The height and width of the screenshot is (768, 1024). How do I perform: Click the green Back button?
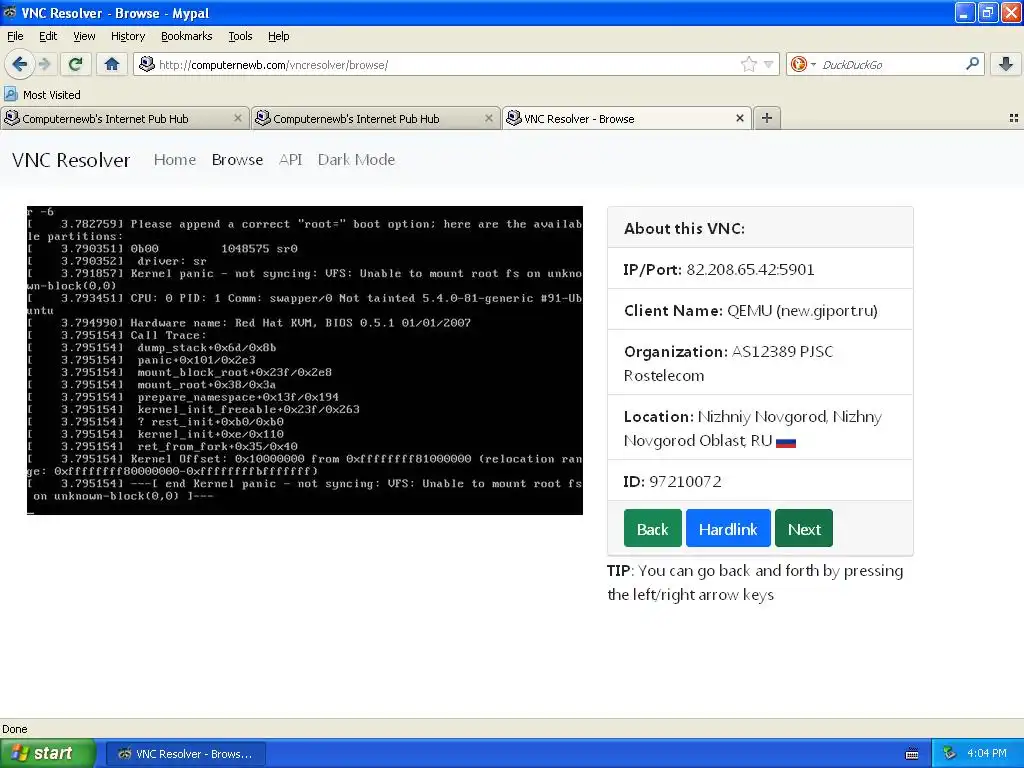652,528
